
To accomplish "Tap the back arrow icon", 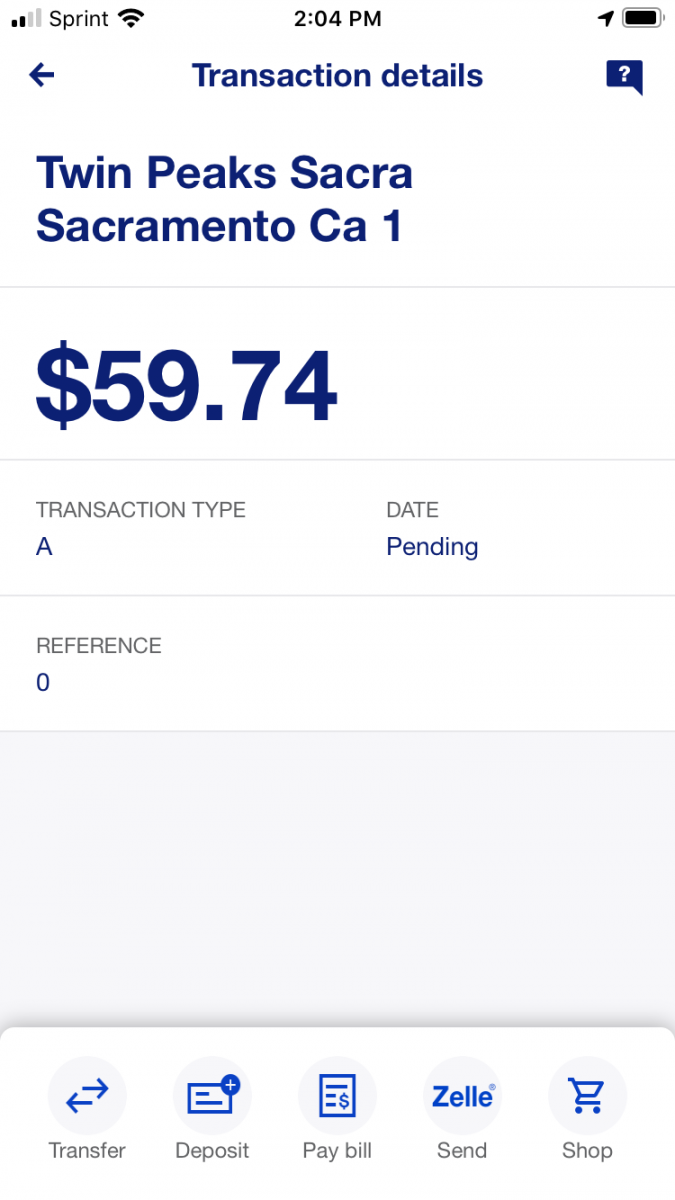I will click(42, 75).
